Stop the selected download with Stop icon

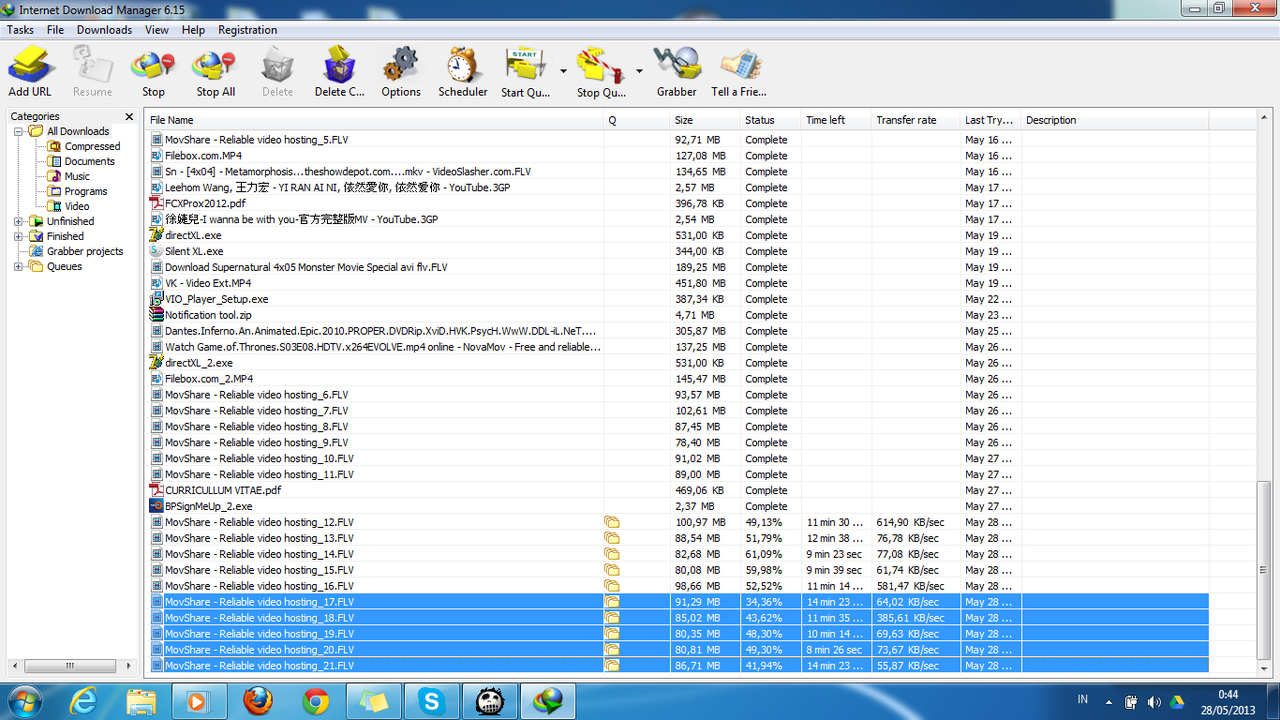(x=153, y=72)
